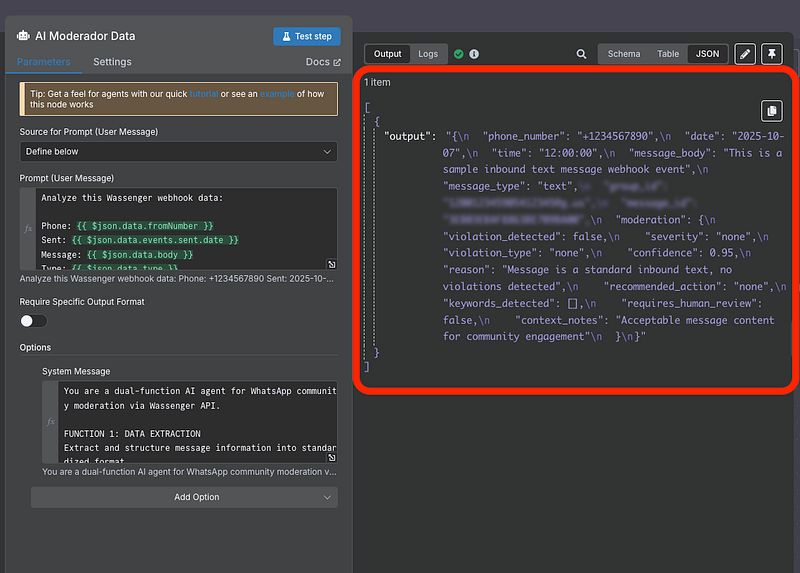Click the pencil edit output icon
The height and width of the screenshot is (573, 800).
point(745,54)
